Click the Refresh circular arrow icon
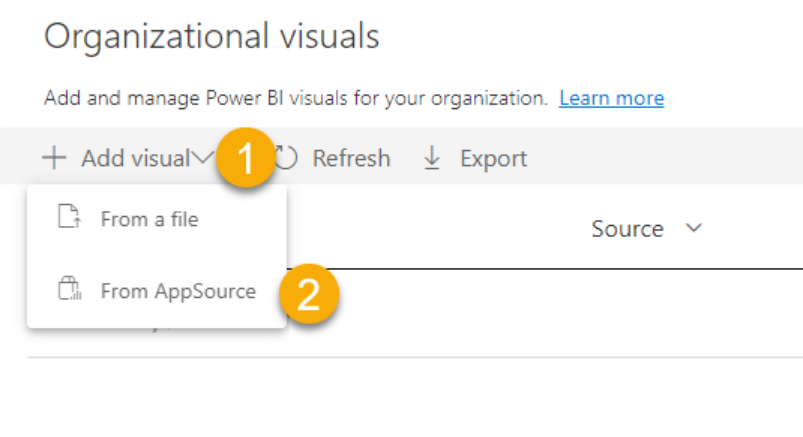 286,157
